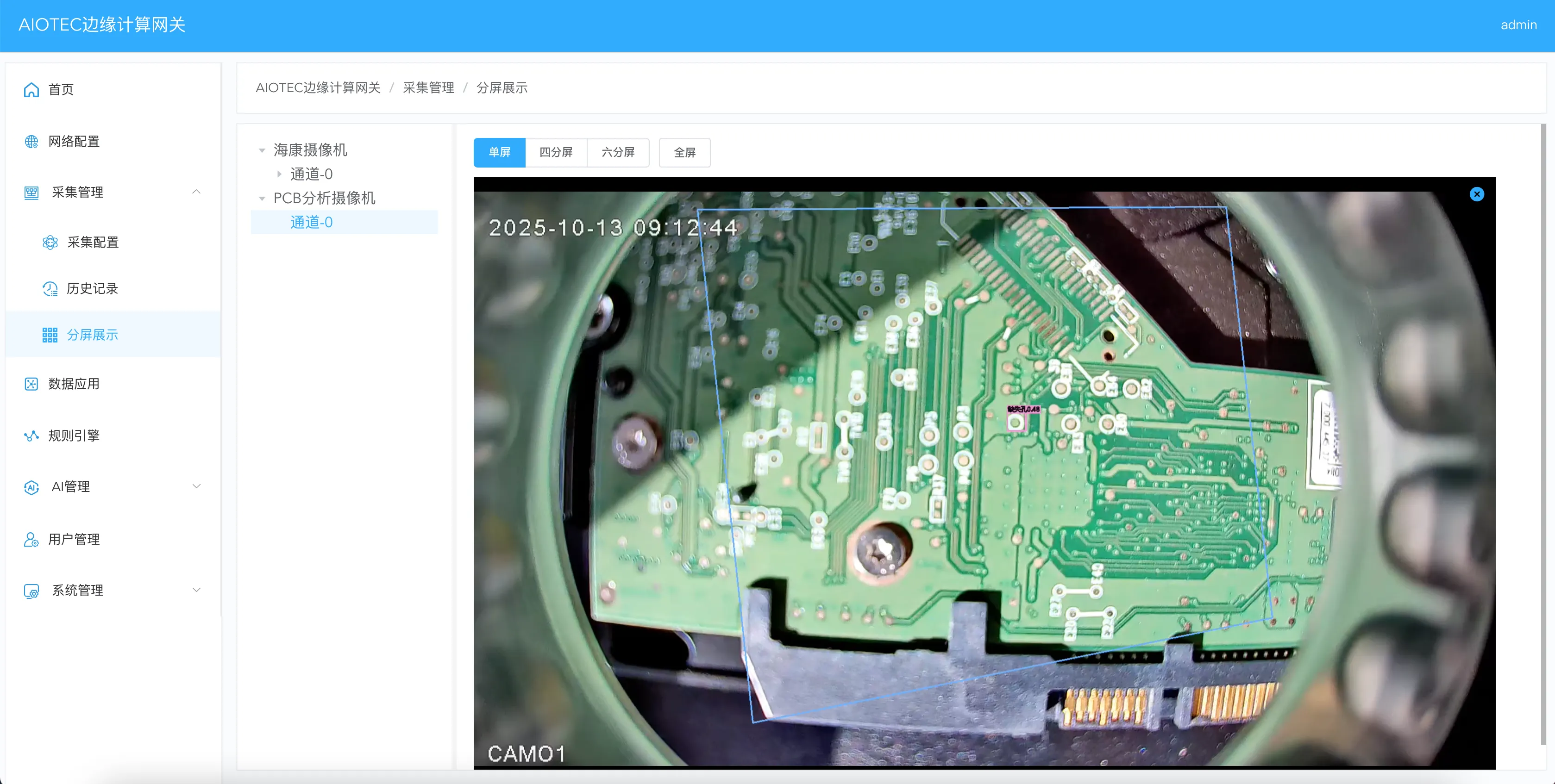
Task: Click the 采集配置 gear icon
Action: click(x=50, y=243)
